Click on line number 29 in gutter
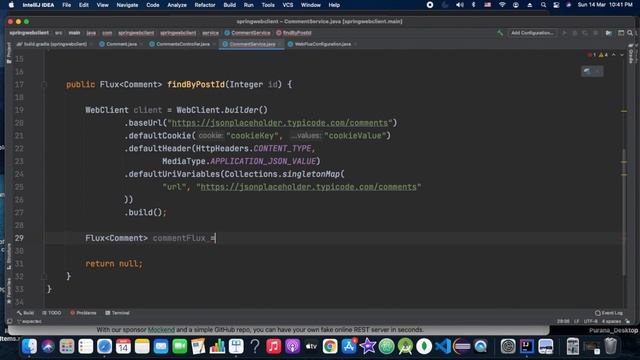The height and width of the screenshot is (360, 640). click(x=19, y=238)
